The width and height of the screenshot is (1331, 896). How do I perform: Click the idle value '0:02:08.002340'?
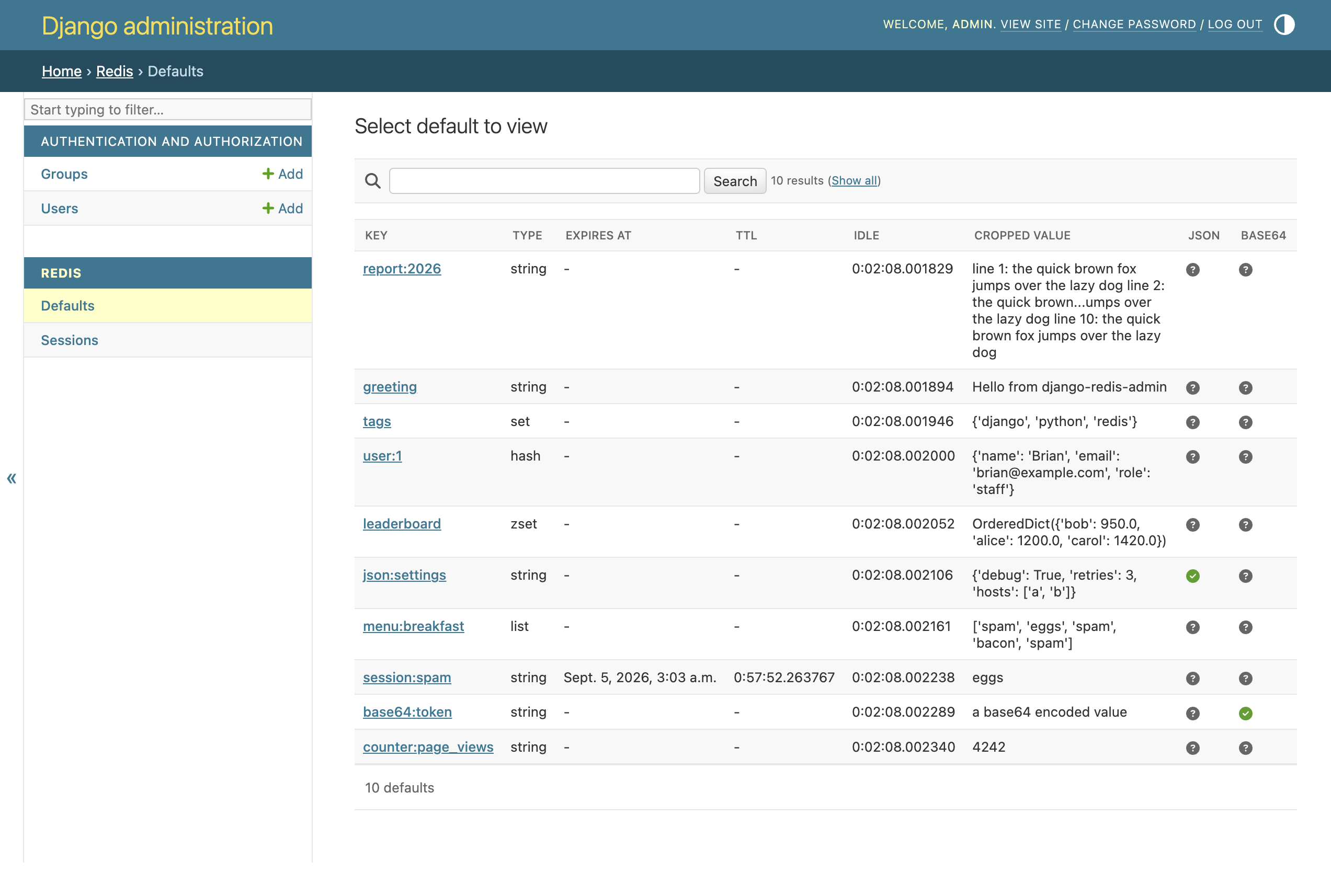[903, 747]
